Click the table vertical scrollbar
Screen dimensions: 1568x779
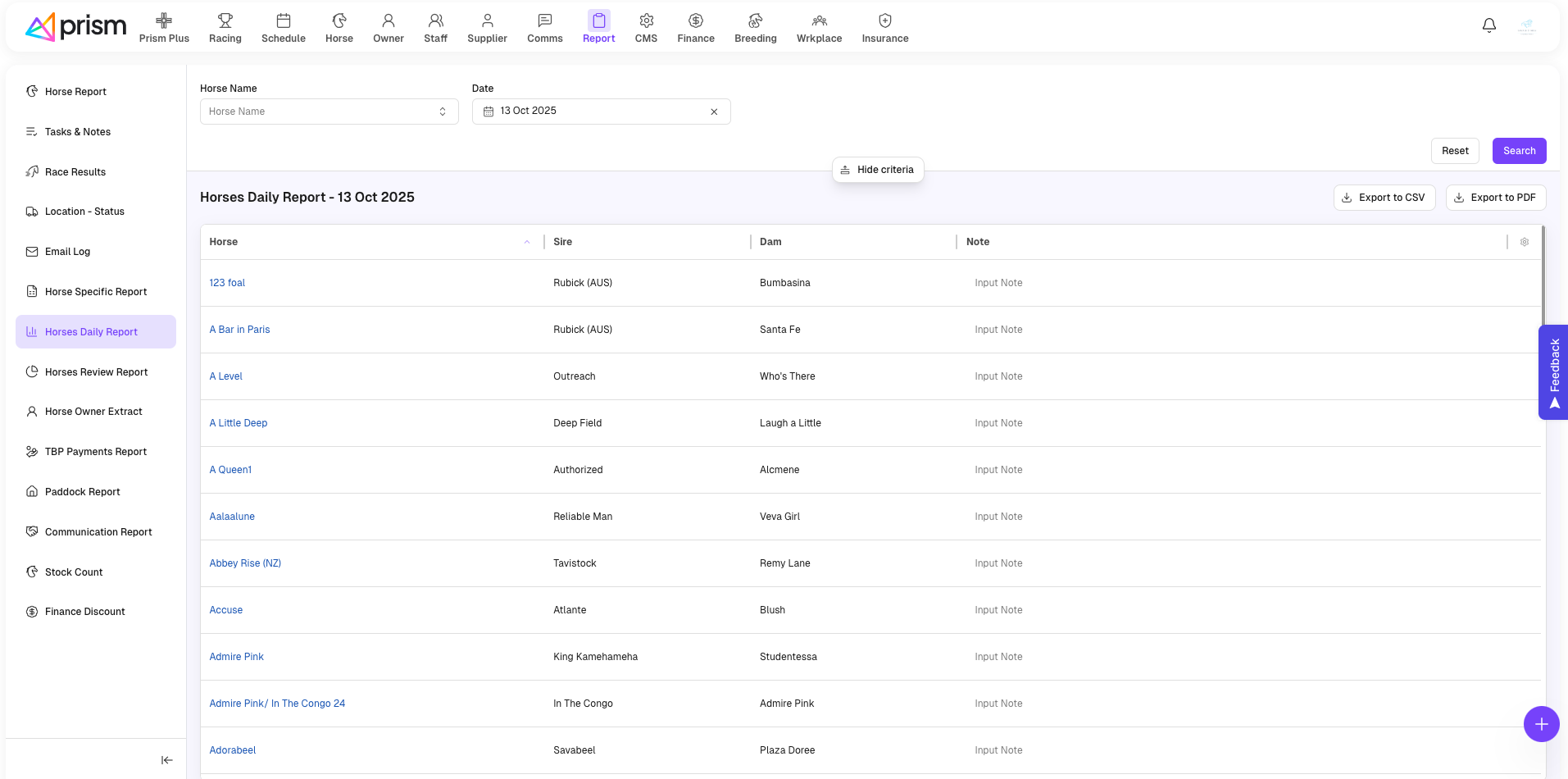[x=1543, y=279]
